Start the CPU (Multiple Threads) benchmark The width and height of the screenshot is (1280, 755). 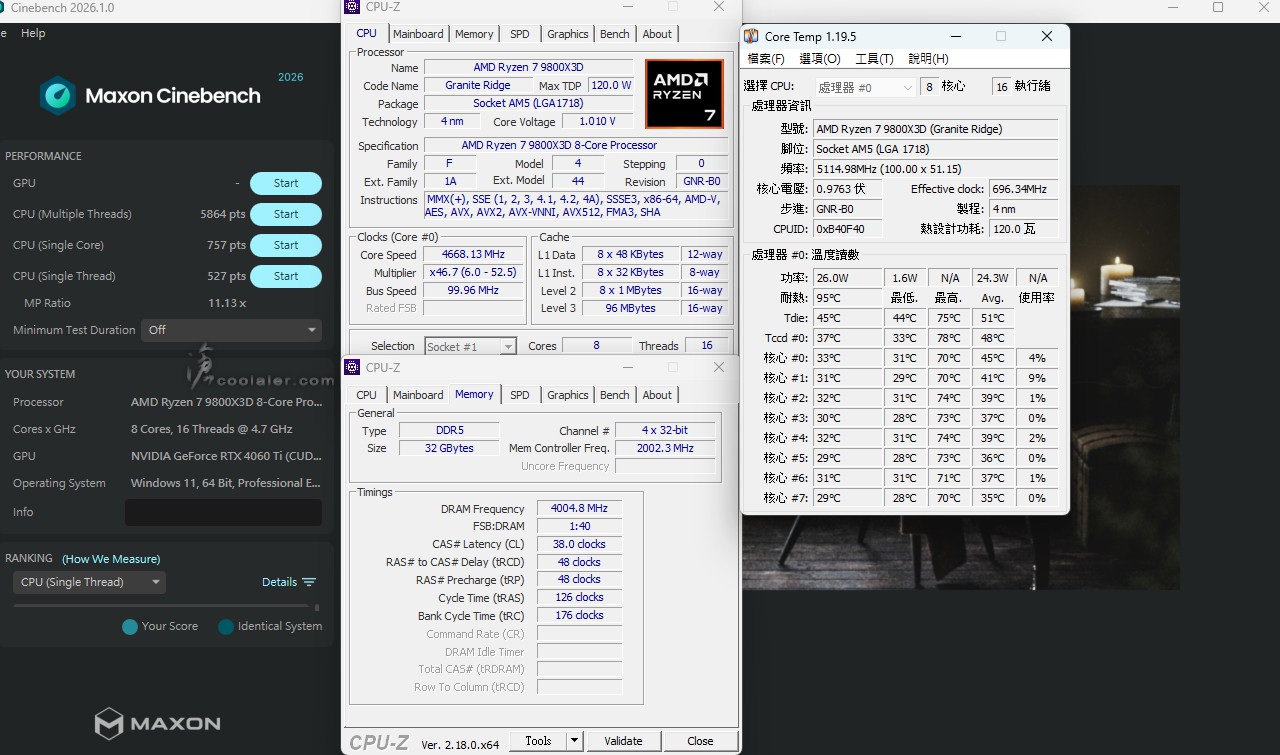(285, 214)
